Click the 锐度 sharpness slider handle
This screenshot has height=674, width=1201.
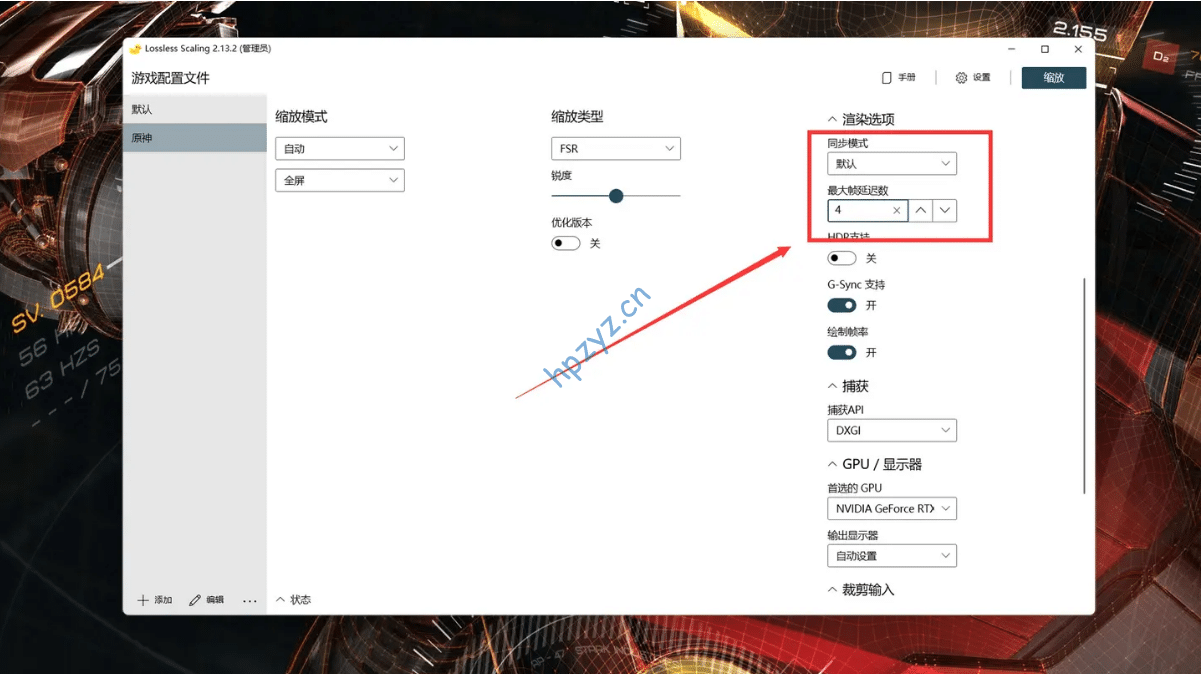point(616,196)
